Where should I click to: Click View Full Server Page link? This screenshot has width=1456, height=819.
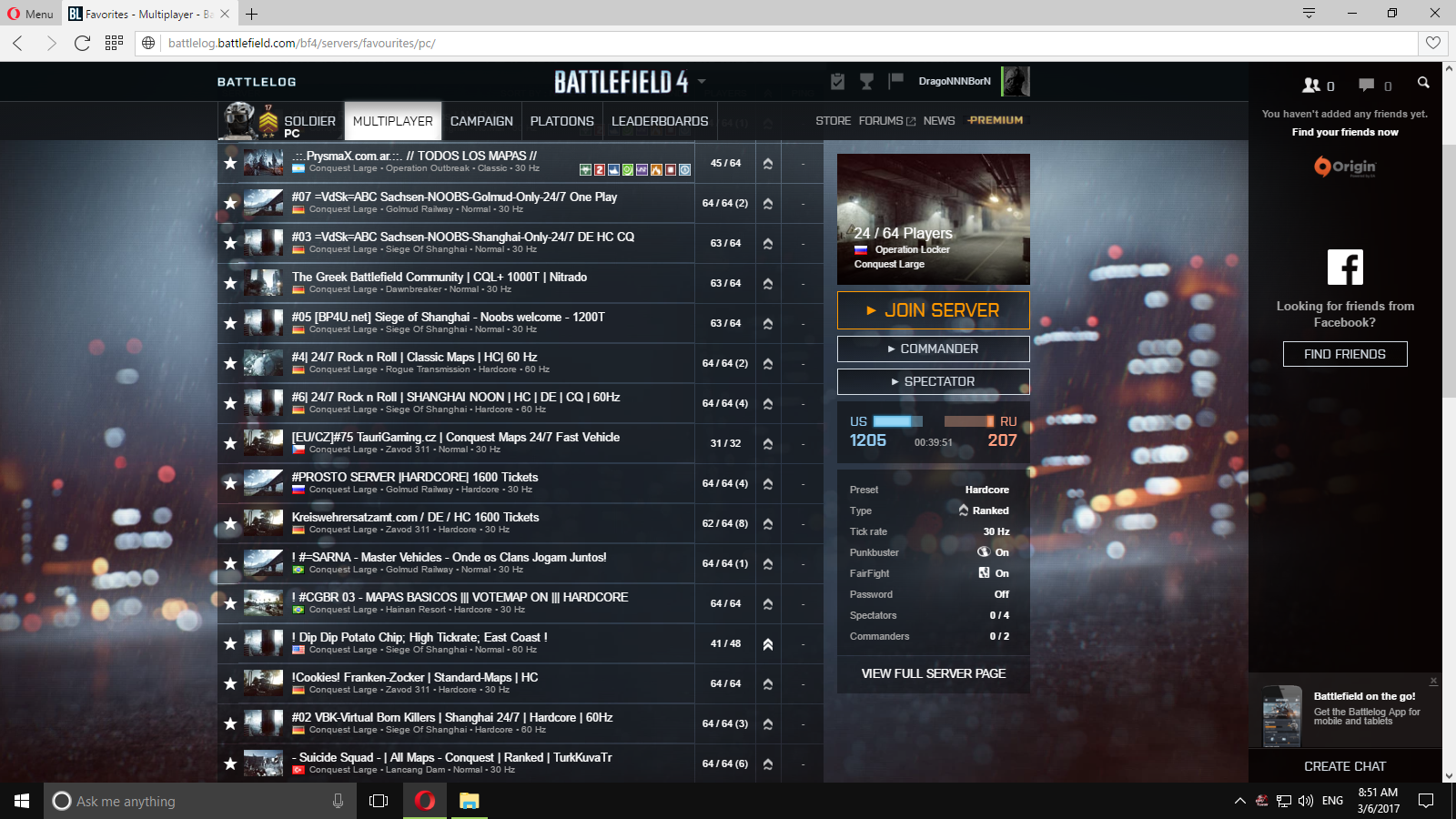933,673
